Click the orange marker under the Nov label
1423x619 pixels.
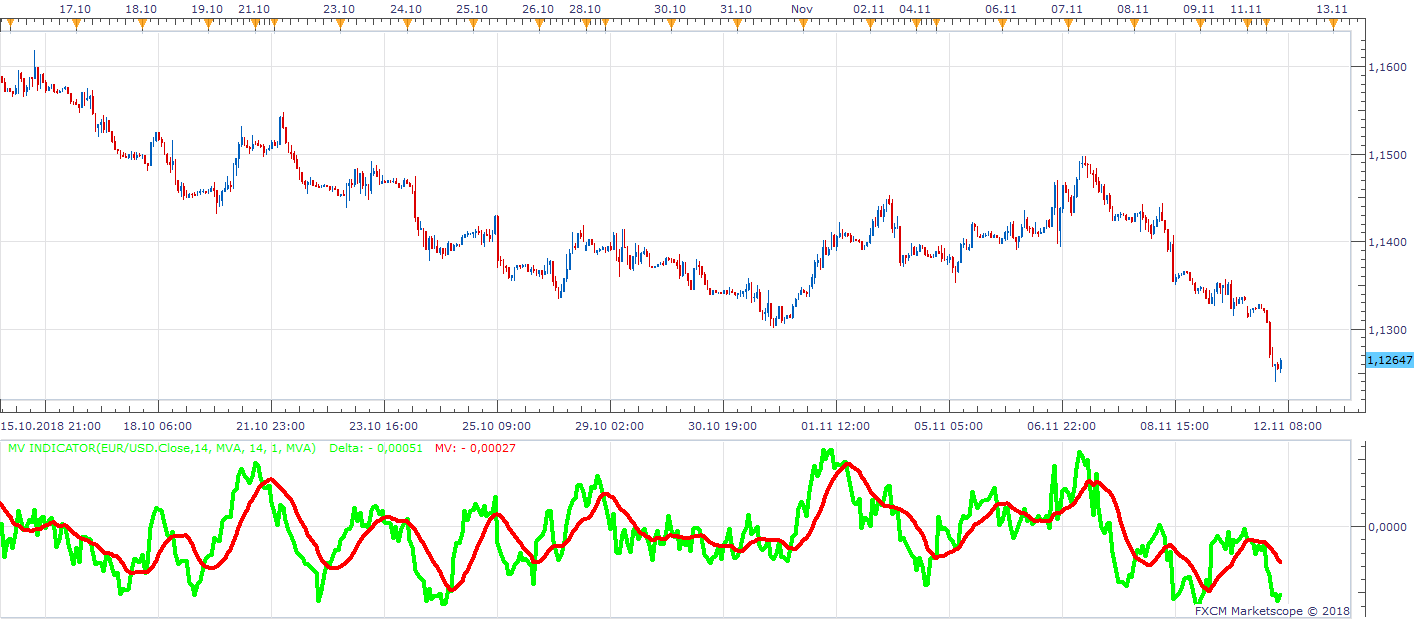pos(802,24)
